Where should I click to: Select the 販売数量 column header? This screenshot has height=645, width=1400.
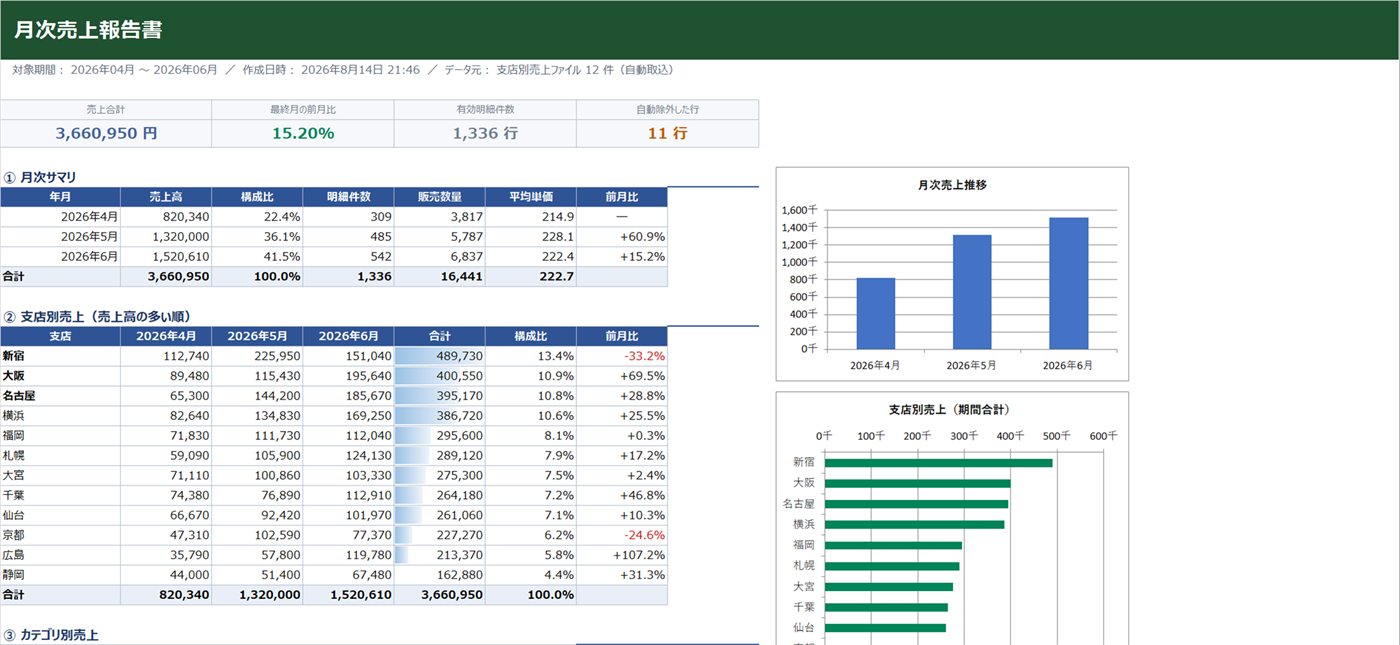click(439, 197)
